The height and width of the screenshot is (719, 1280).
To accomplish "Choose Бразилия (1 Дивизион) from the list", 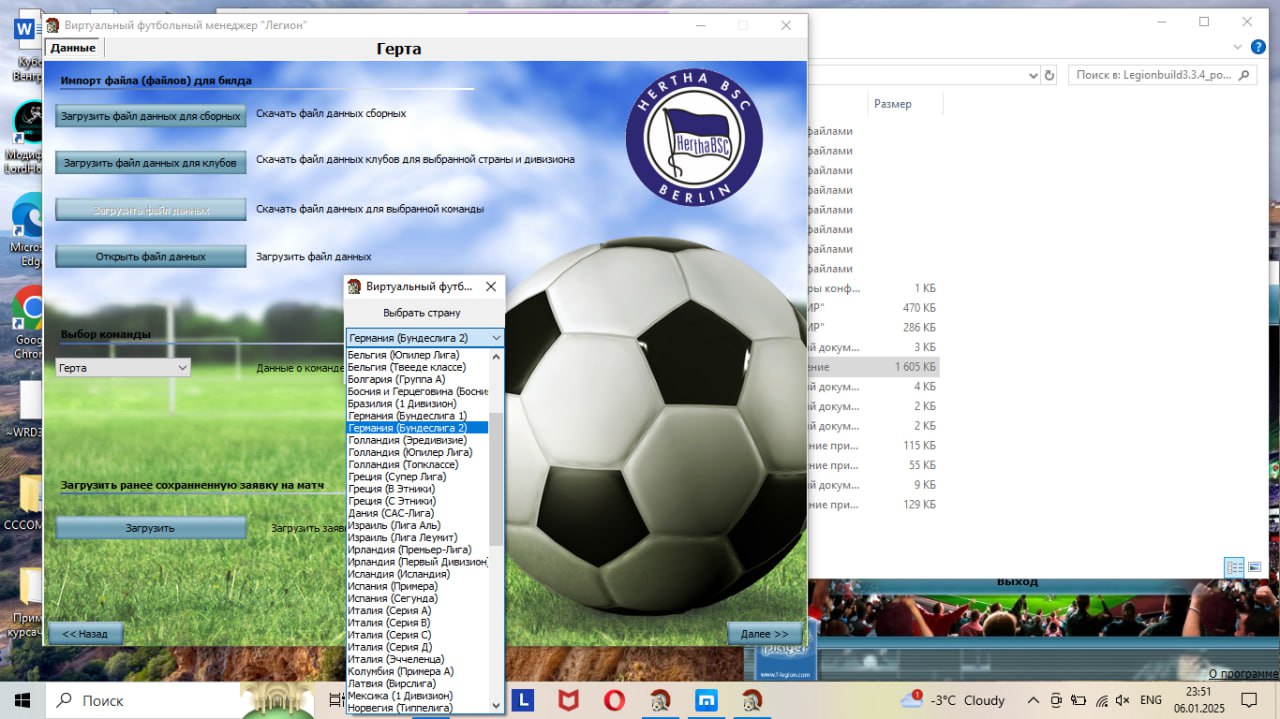I will point(417,403).
